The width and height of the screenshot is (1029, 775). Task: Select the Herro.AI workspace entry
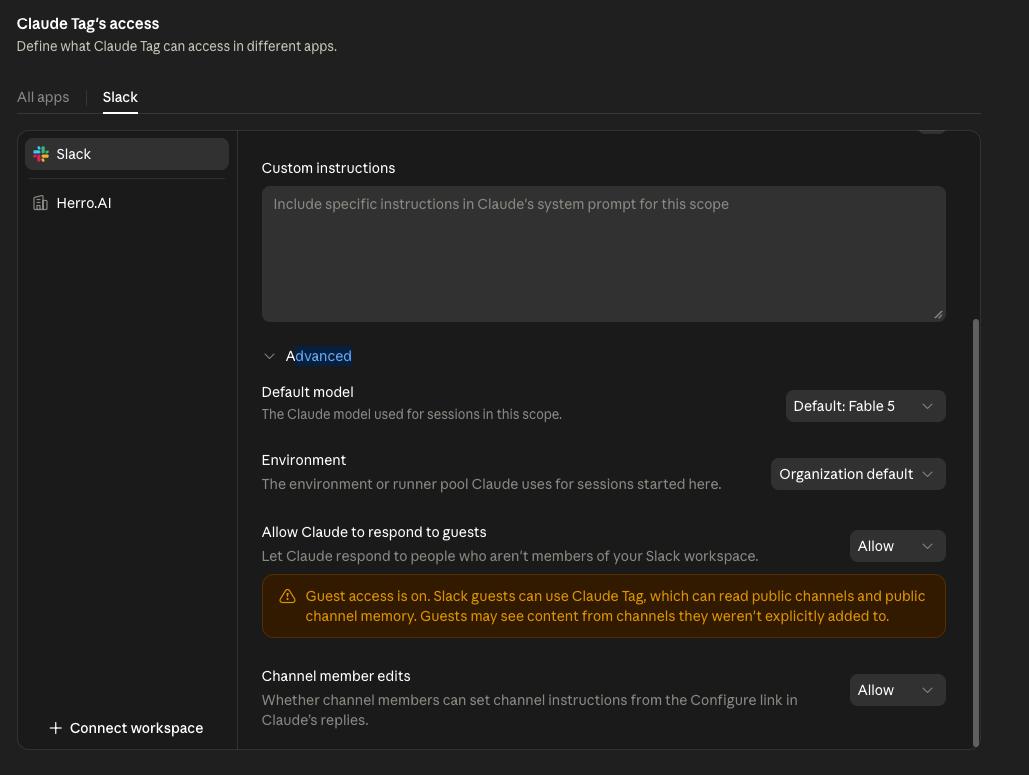click(x=127, y=203)
